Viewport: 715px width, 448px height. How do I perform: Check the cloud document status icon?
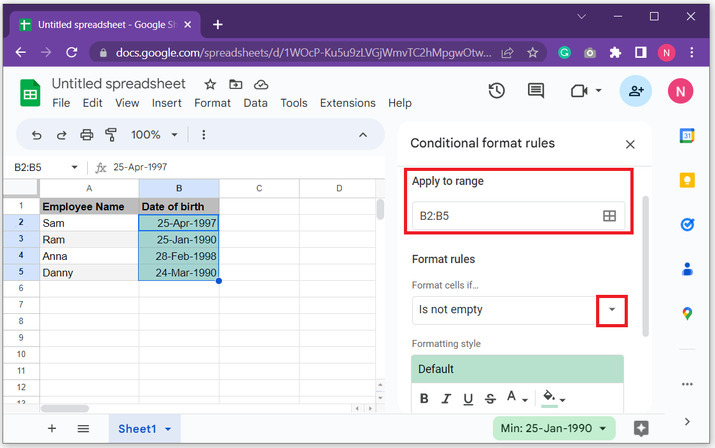coord(261,85)
